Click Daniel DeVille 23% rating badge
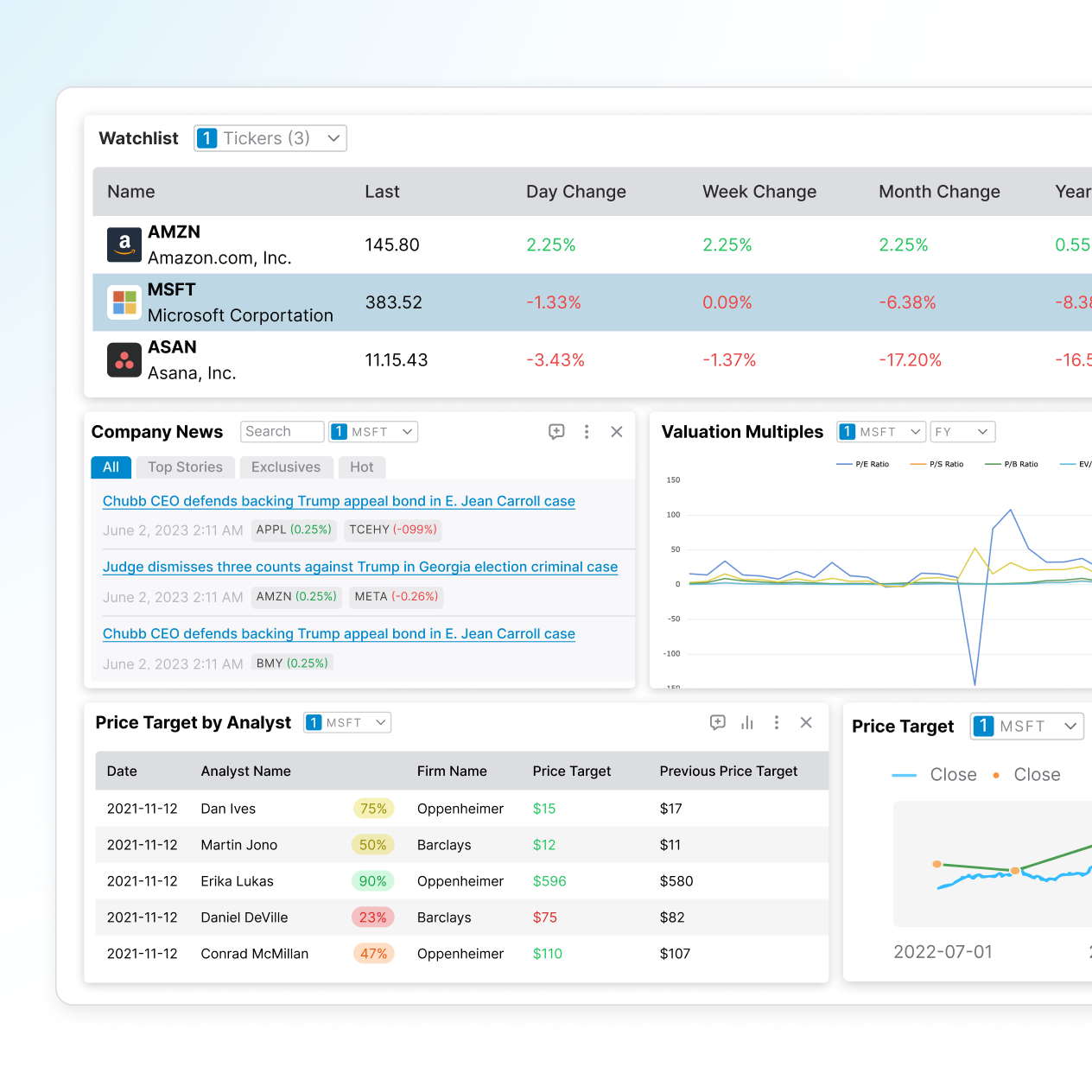 click(373, 917)
